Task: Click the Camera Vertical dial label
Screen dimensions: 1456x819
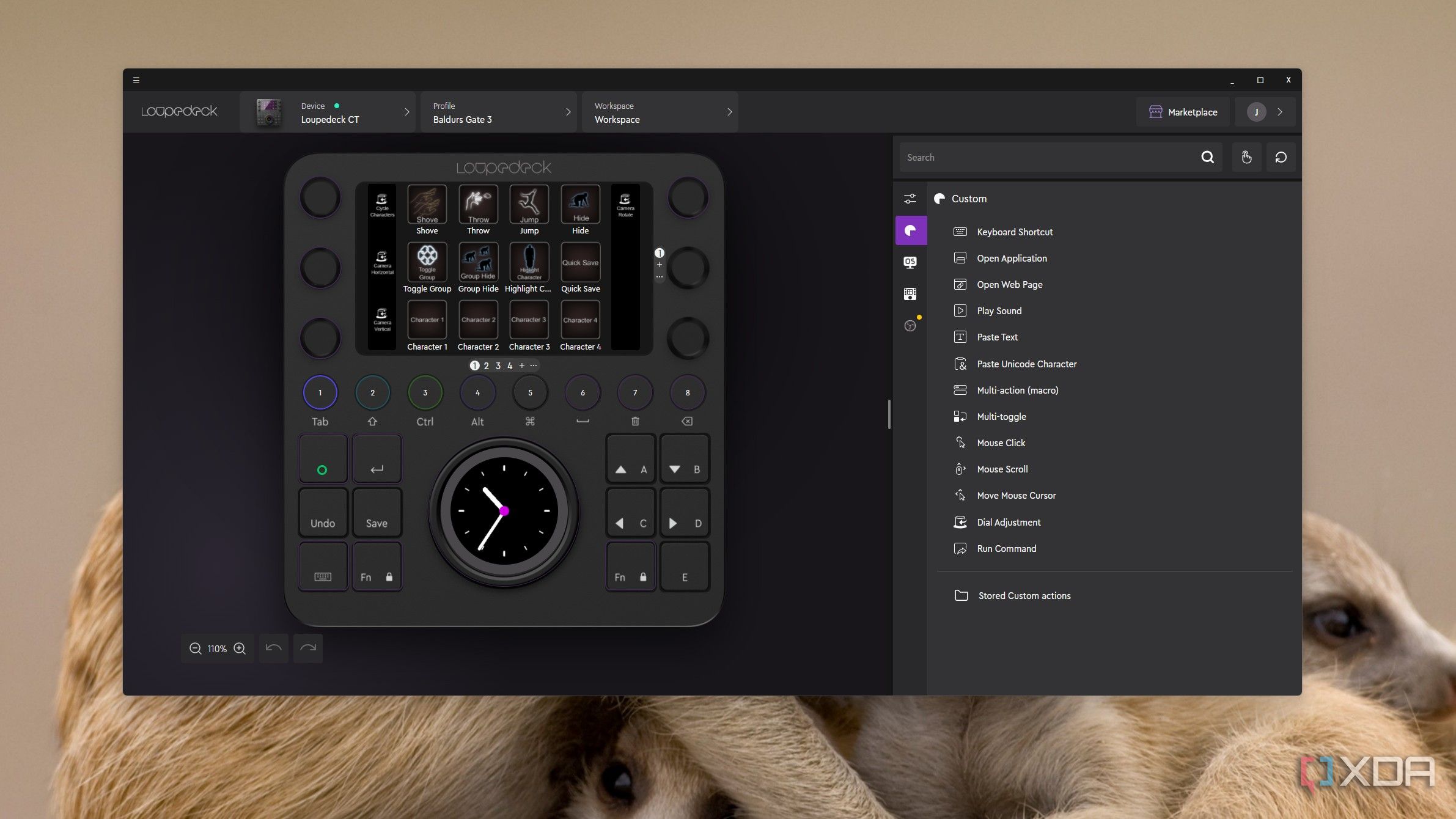Action: tap(382, 320)
